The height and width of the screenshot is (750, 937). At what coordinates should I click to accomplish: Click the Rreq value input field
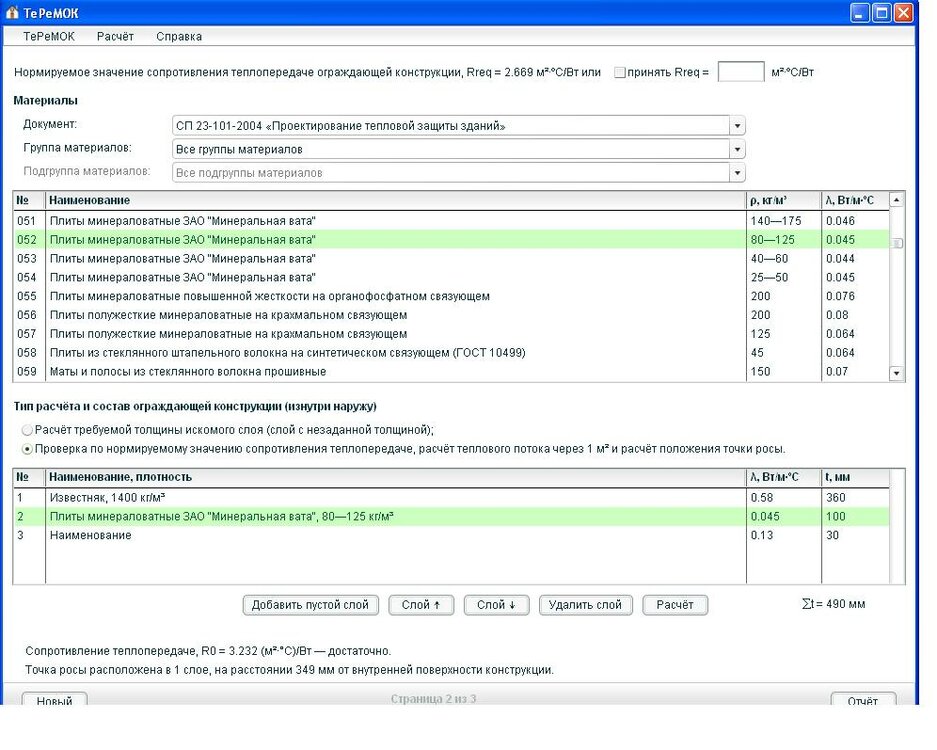pyautogui.click(x=741, y=72)
